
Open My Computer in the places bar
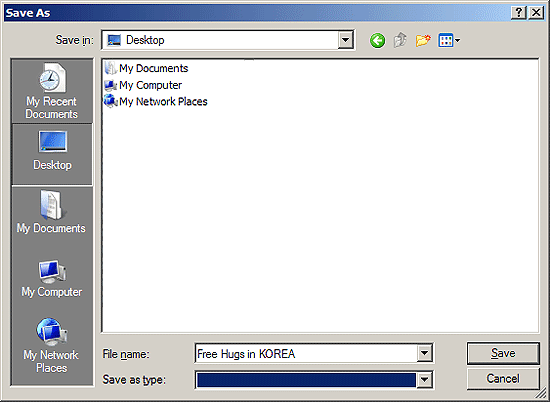(x=52, y=279)
